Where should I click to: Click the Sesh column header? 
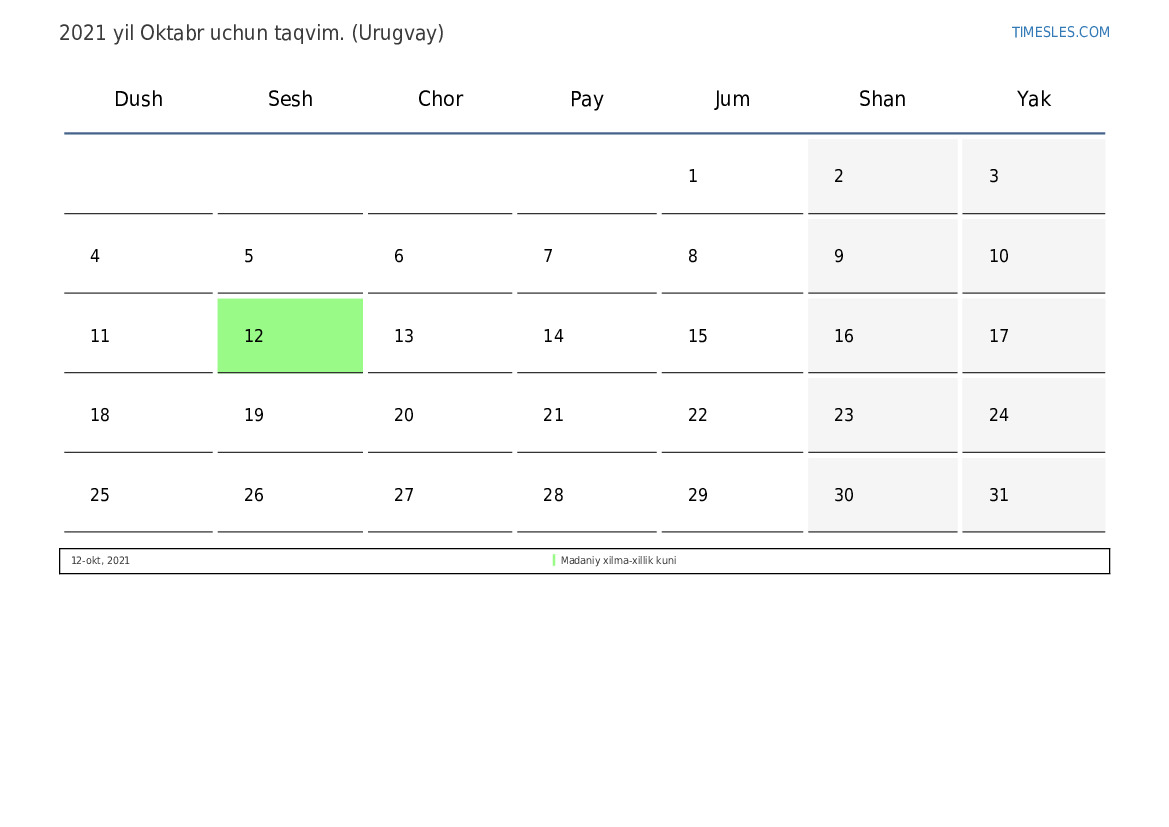point(290,99)
